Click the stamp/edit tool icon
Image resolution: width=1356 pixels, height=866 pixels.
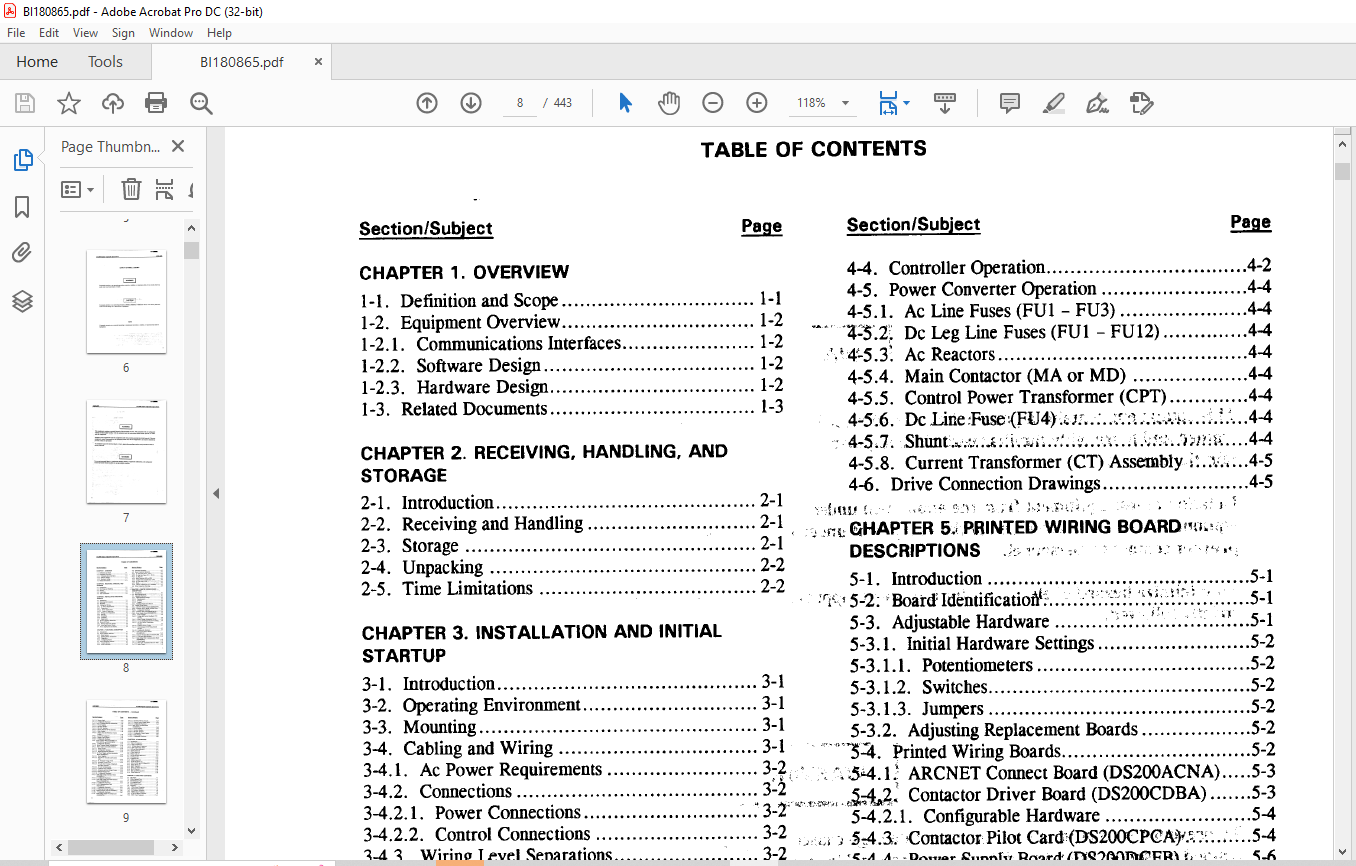pyautogui.click(x=1141, y=103)
